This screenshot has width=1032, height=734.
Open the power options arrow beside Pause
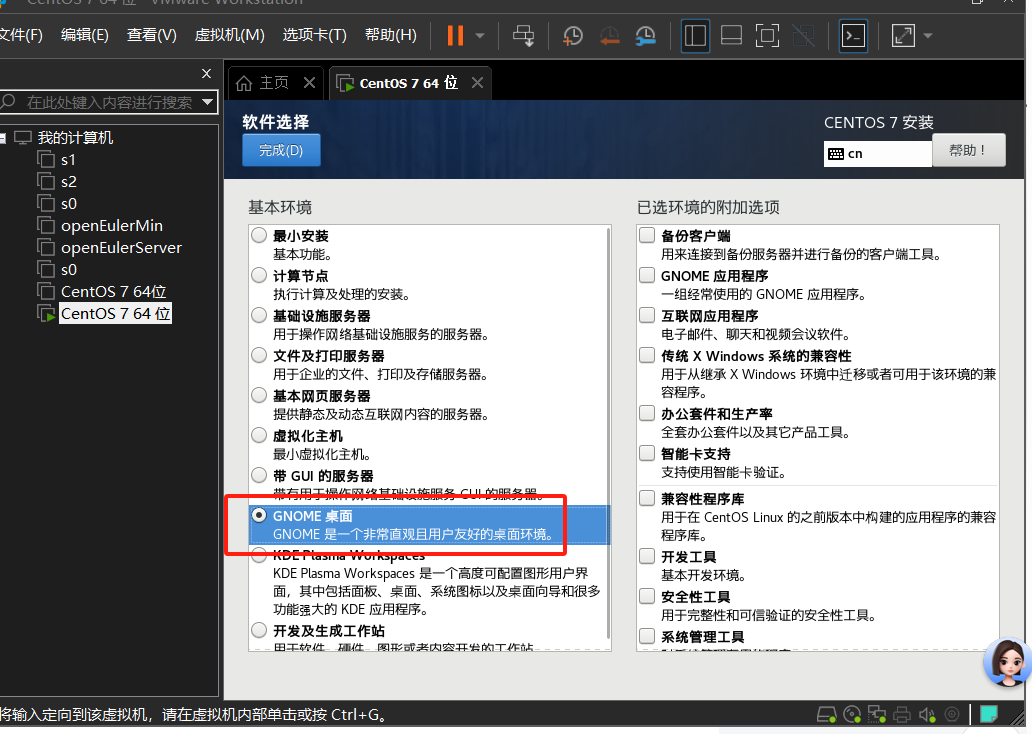(480, 36)
